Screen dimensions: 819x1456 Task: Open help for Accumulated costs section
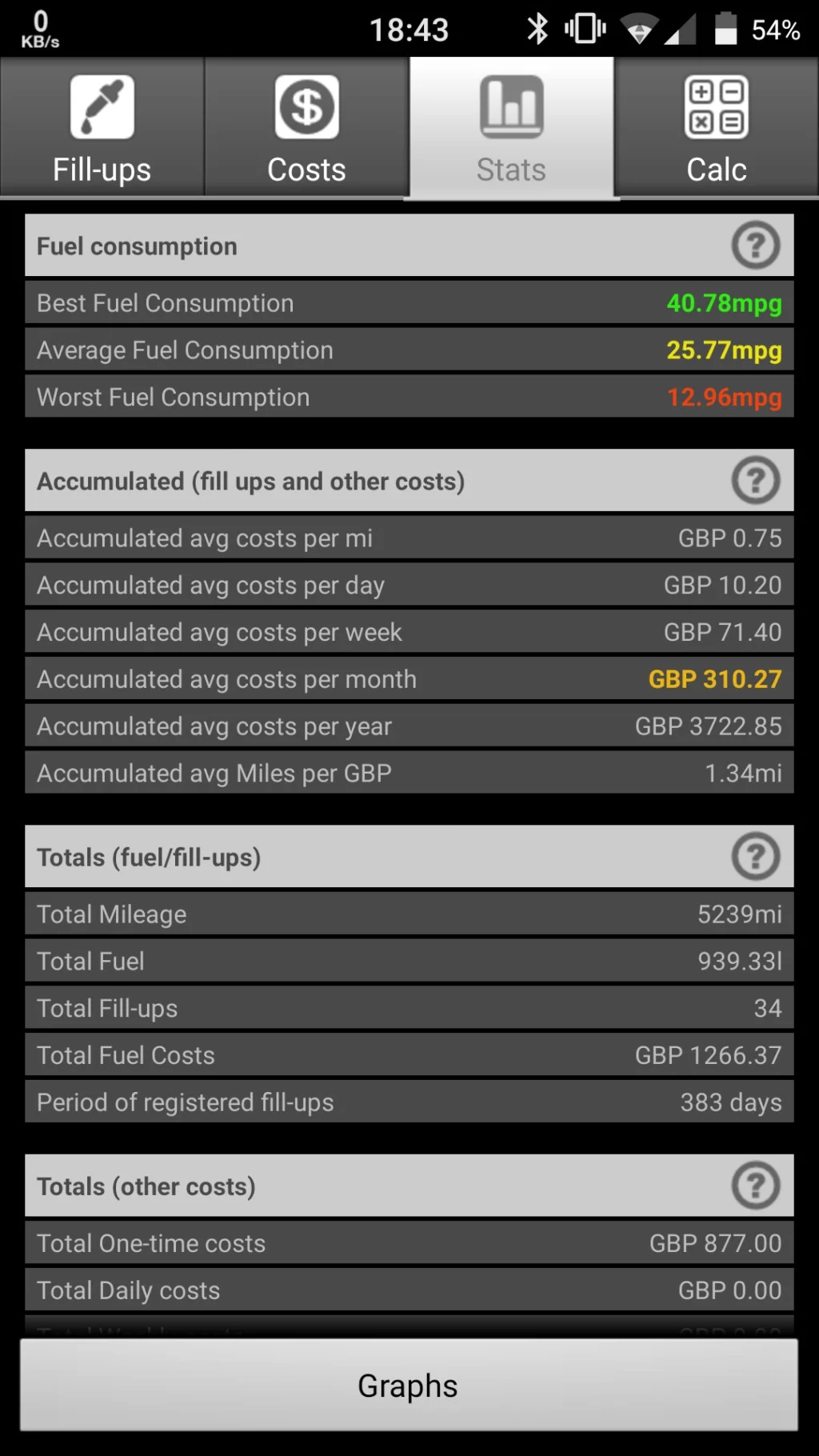point(755,481)
